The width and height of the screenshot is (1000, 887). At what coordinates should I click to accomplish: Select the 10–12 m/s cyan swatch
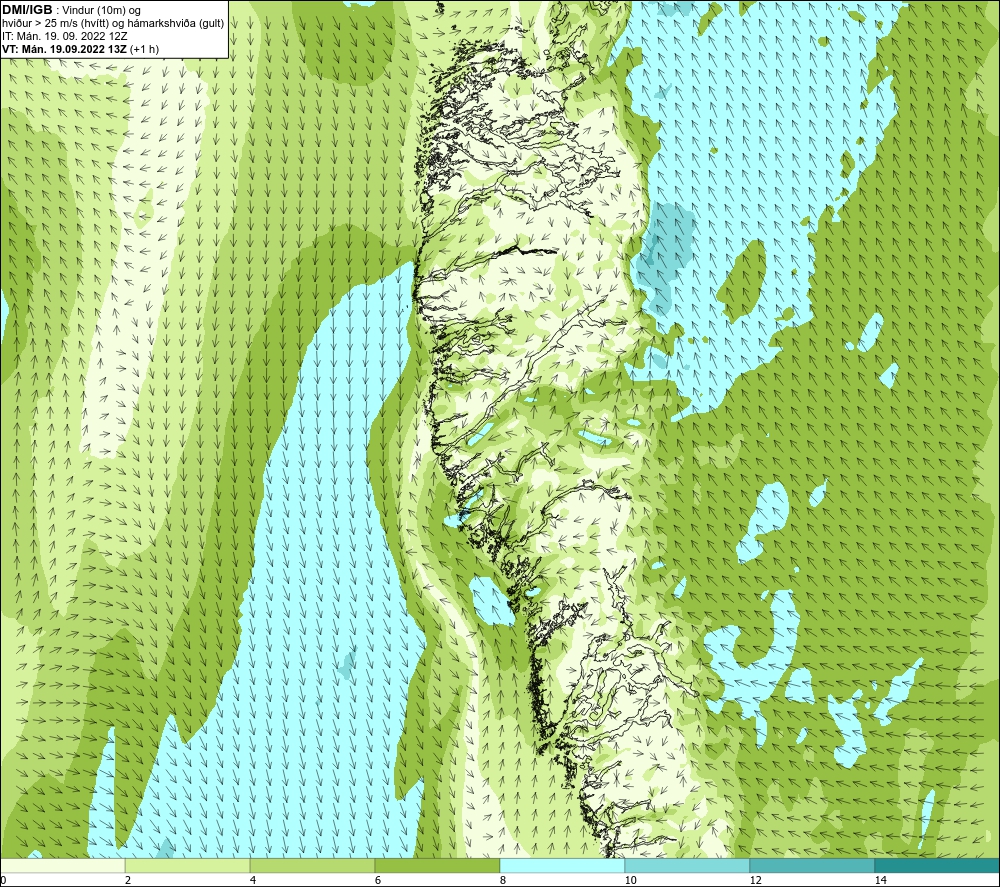click(x=688, y=865)
